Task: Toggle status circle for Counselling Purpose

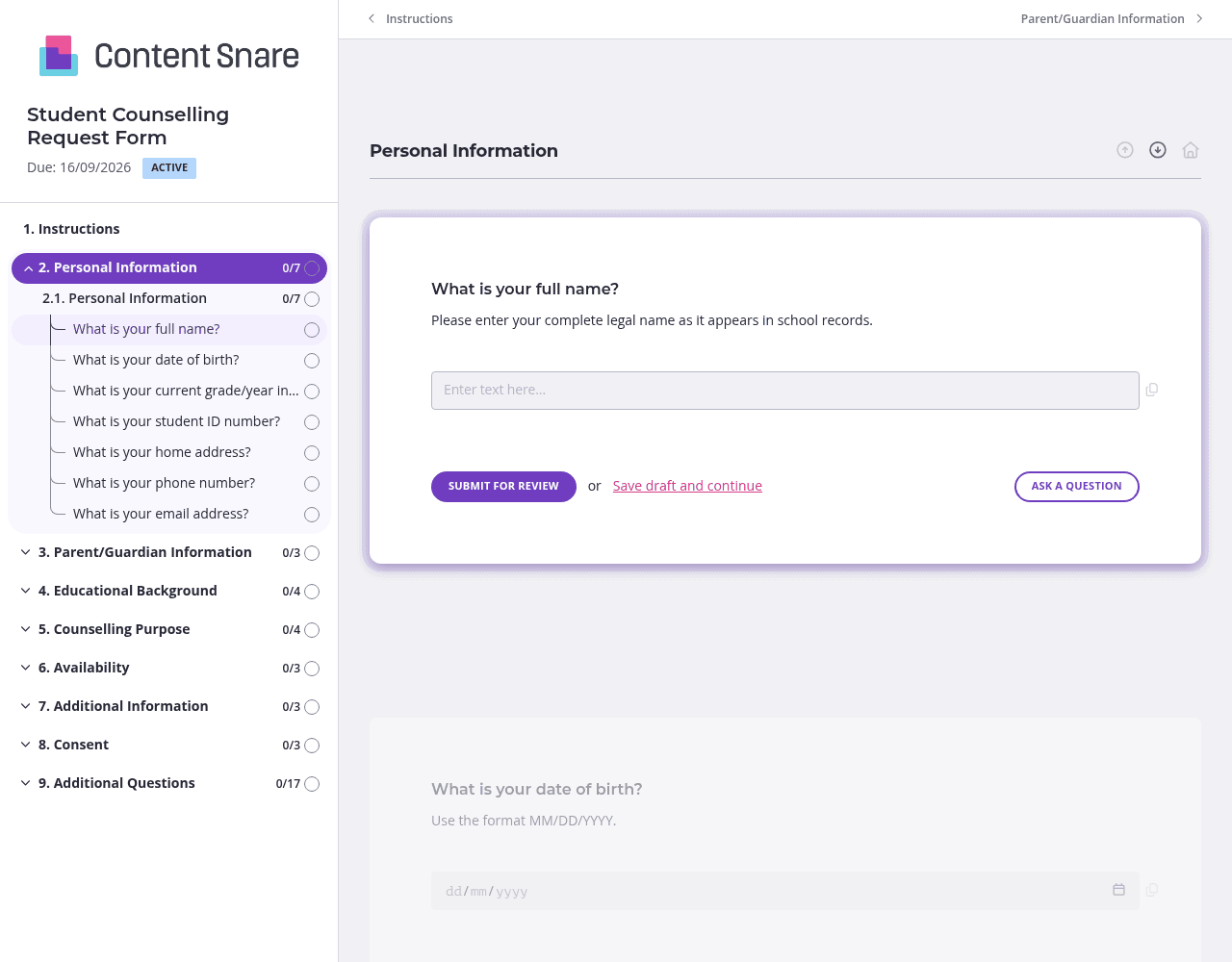Action: (x=312, y=630)
